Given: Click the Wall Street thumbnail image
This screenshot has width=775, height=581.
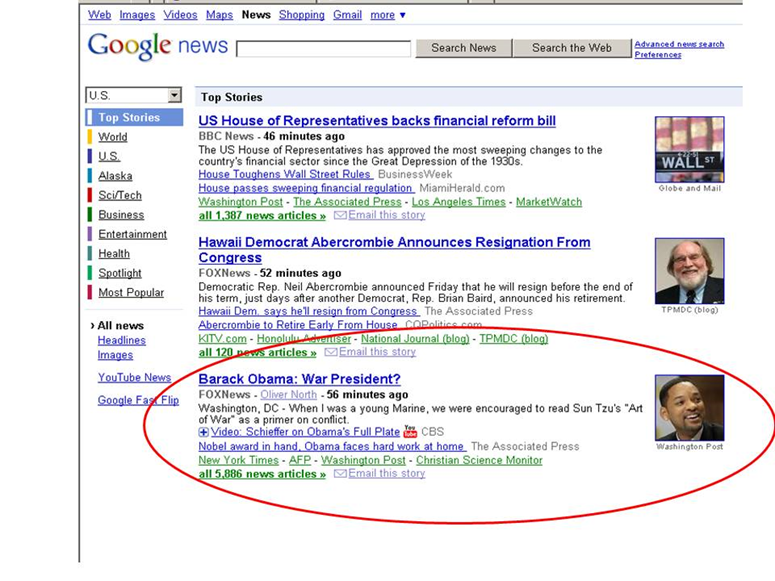Looking at the screenshot, I should tap(689, 149).
